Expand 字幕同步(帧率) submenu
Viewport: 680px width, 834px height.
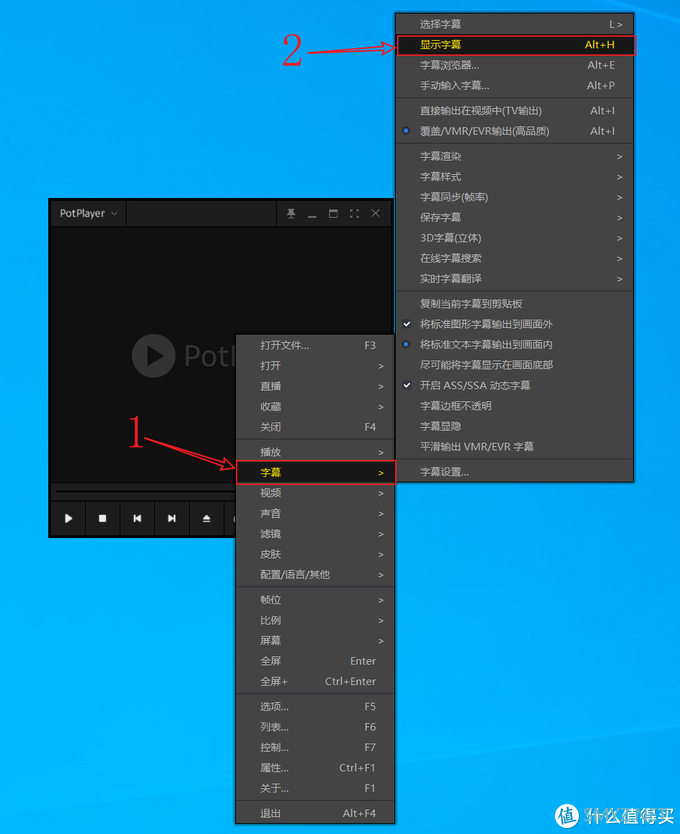515,197
